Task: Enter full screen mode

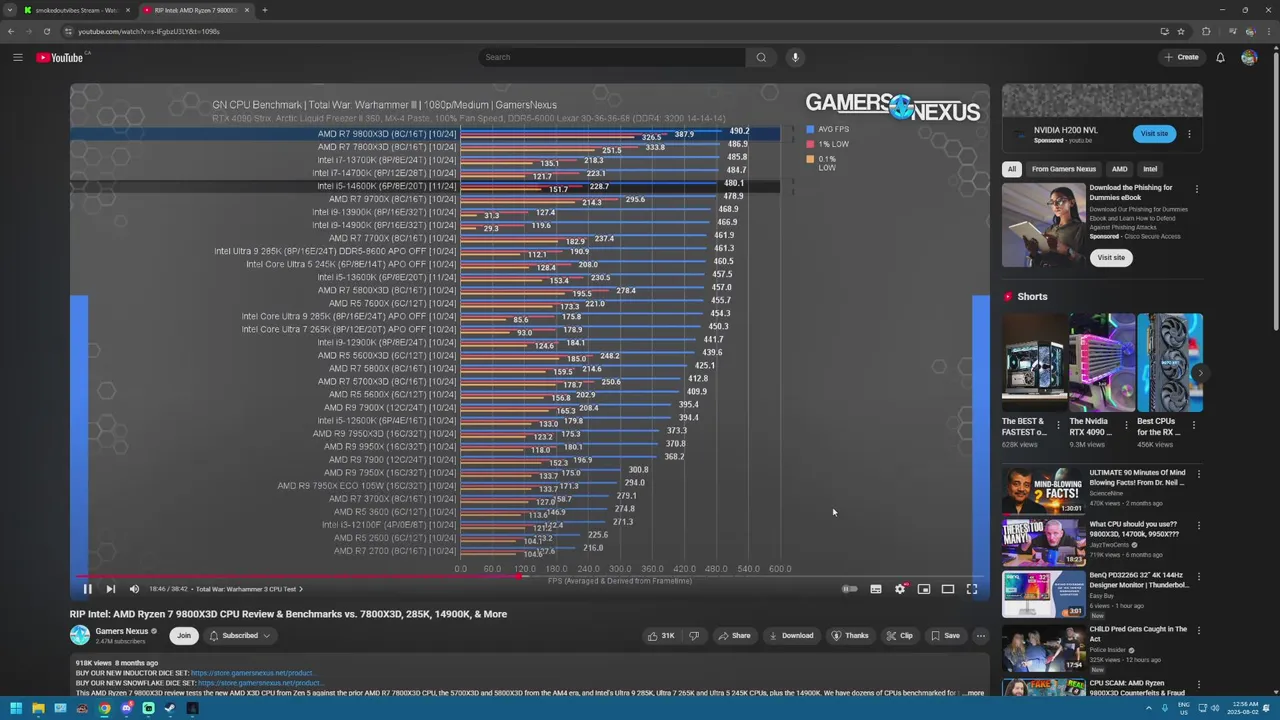Action: coord(972,589)
